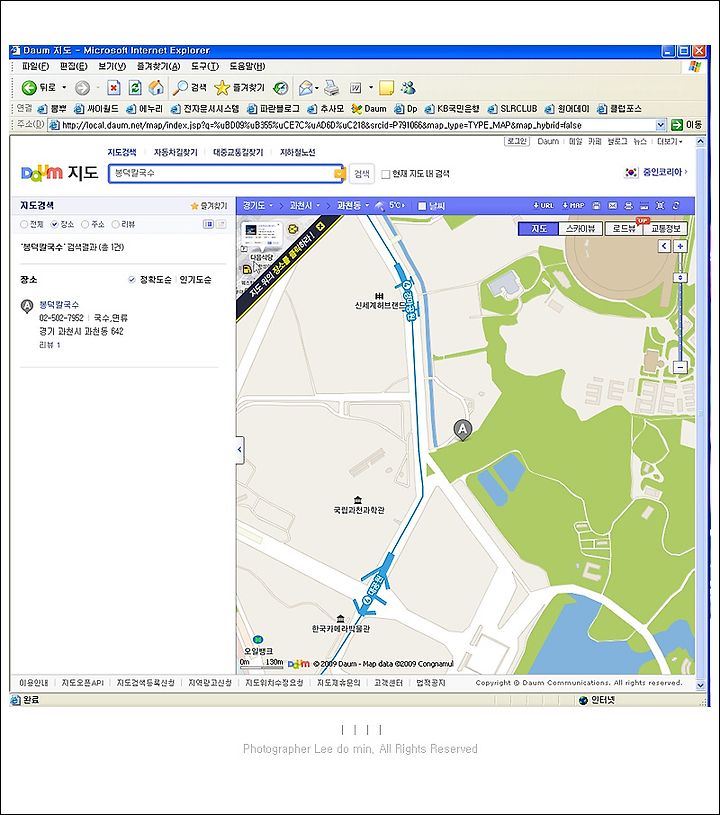Switch results to detailed list view icon
Image resolution: width=720 pixels, height=815 pixels.
208,224
